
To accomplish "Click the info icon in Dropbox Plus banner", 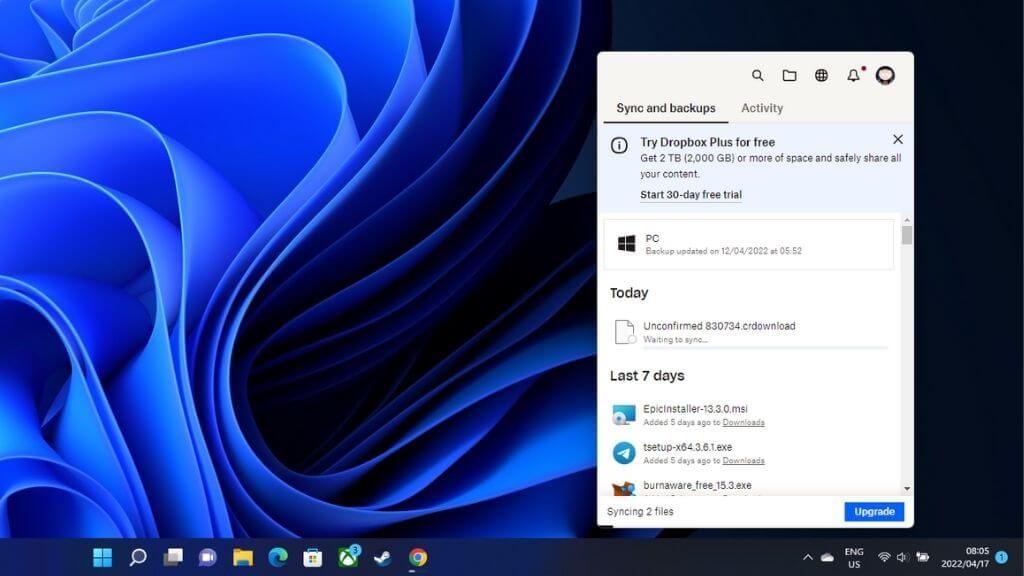I will pos(619,145).
